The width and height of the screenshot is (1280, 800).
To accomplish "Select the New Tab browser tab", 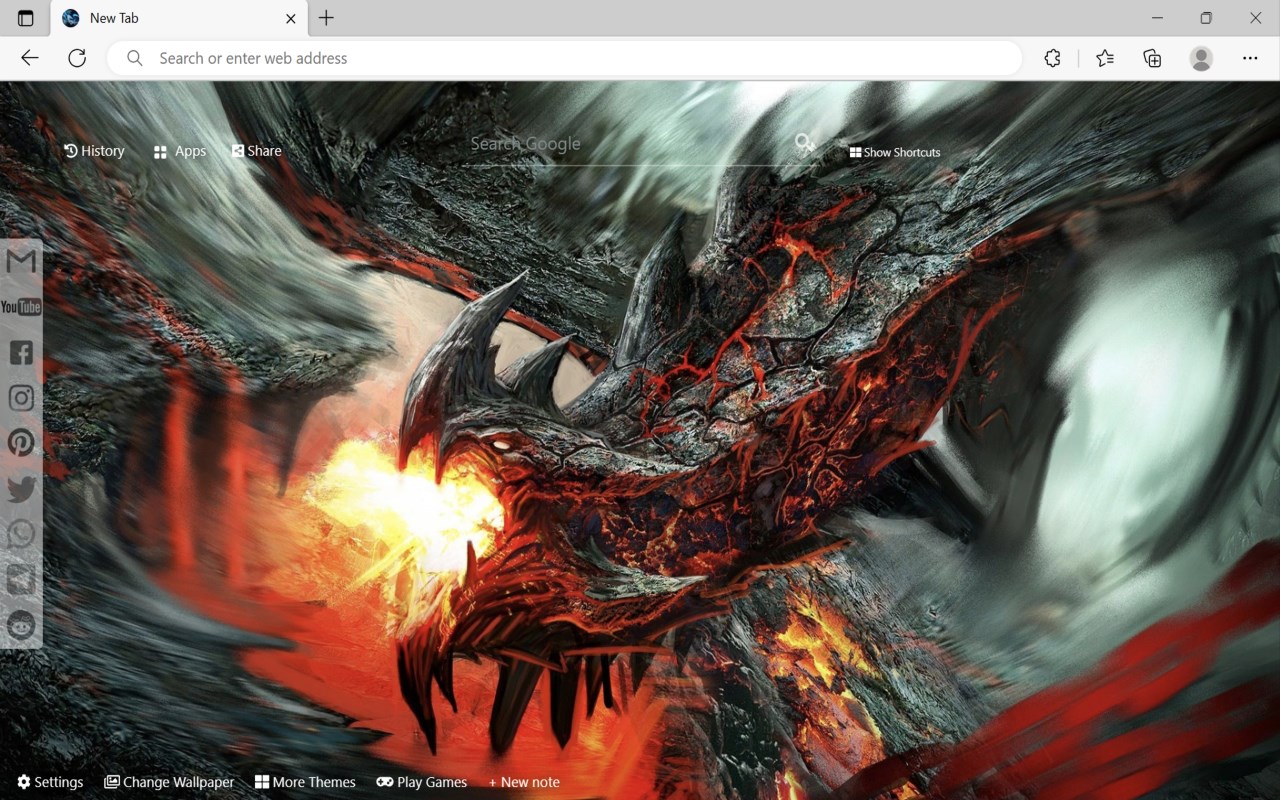I will click(x=180, y=18).
